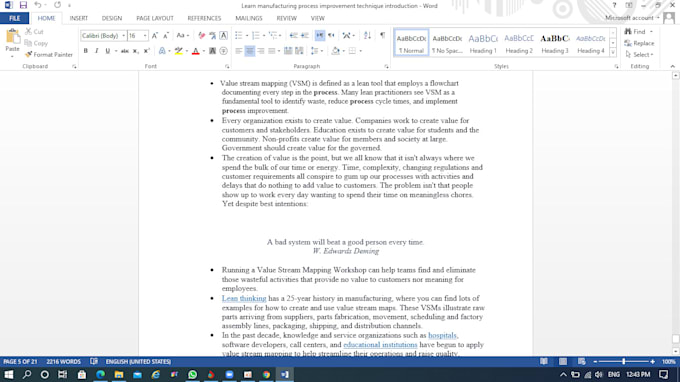The width and height of the screenshot is (680, 382).
Task: Follow the hospitals hyperlink
Action: 442,335
